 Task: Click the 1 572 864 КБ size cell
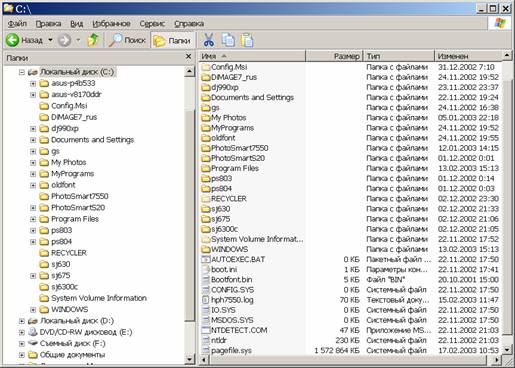(x=337, y=351)
